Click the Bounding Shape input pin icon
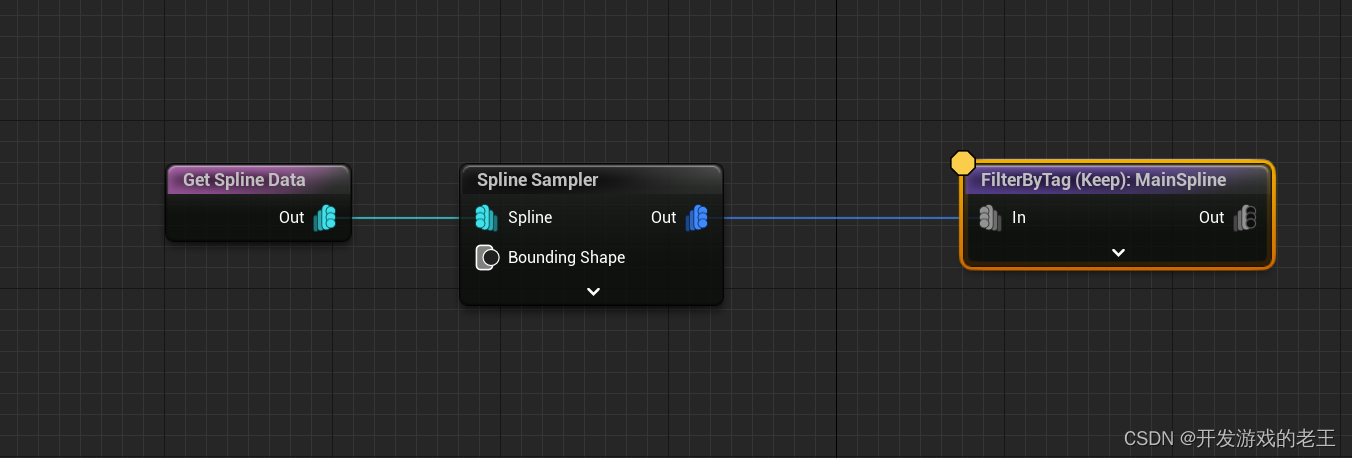The image size is (1352, 458). (x=486, y=257)
